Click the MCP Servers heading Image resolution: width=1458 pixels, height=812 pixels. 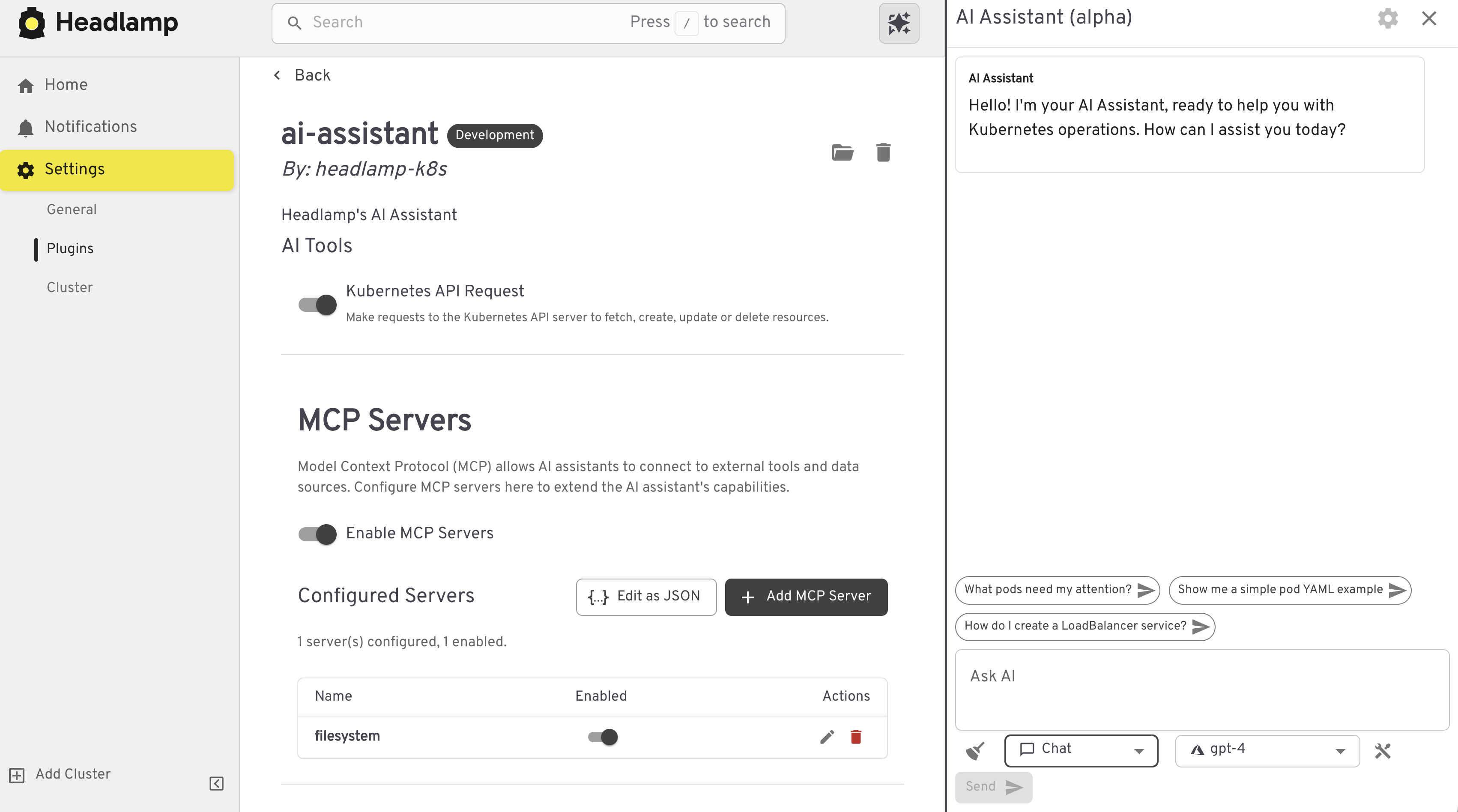384,420
